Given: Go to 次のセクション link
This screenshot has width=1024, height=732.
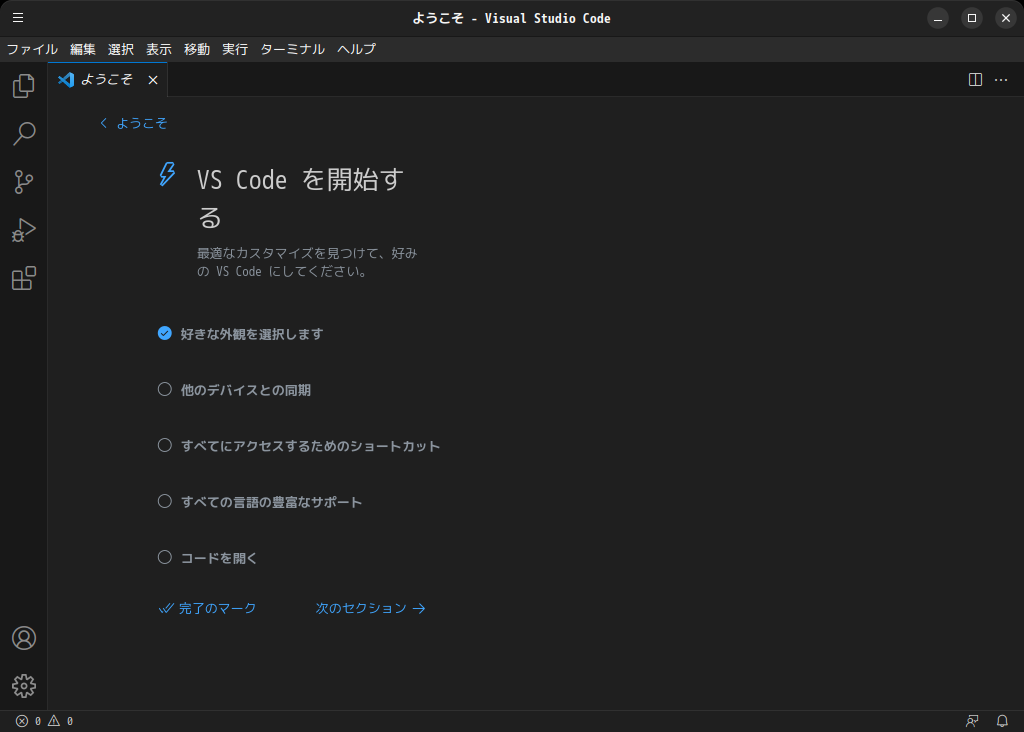Looking at the screenshot, I should [x=370, y=609].
